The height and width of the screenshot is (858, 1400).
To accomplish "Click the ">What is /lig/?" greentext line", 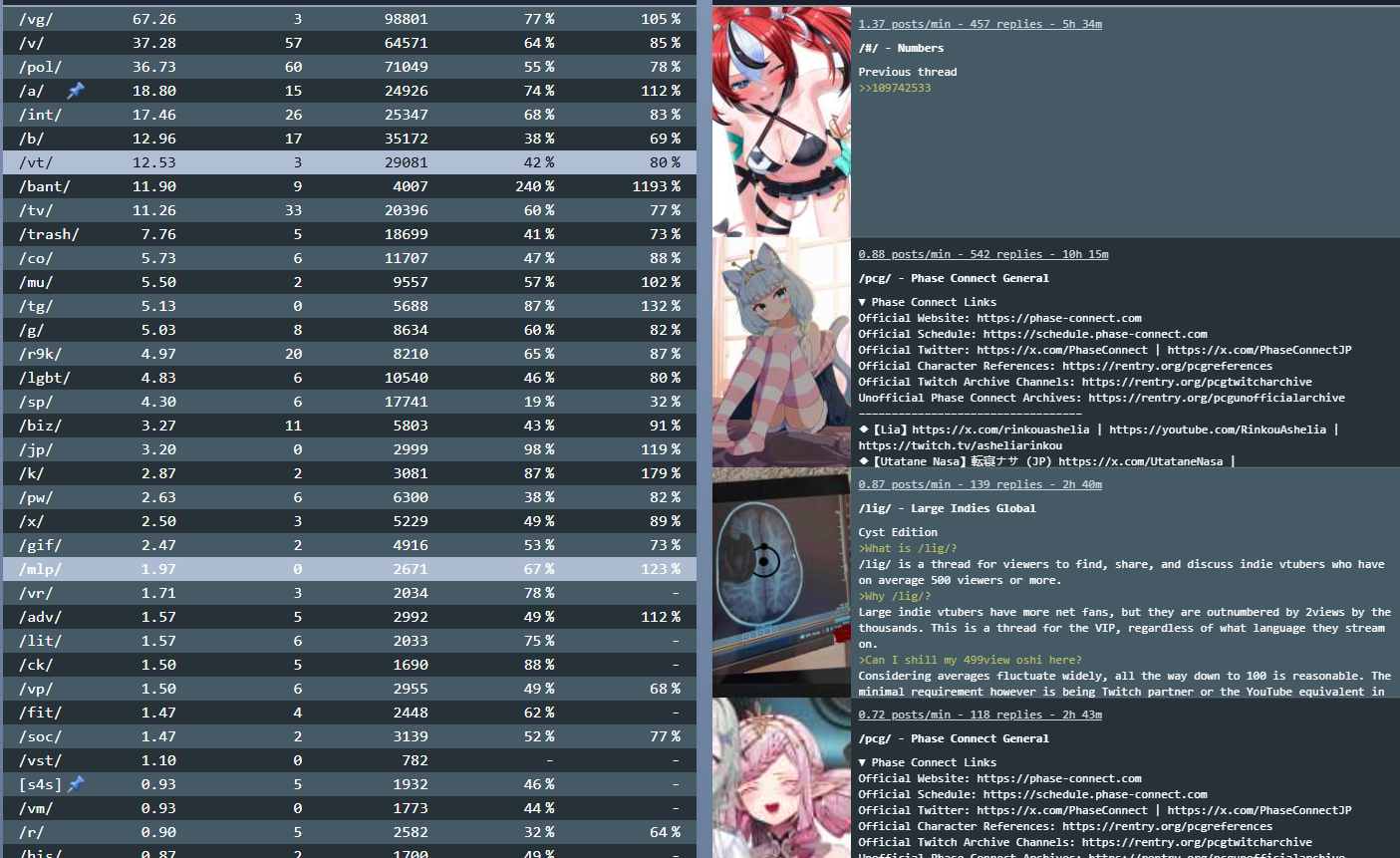I will point(908,548).
